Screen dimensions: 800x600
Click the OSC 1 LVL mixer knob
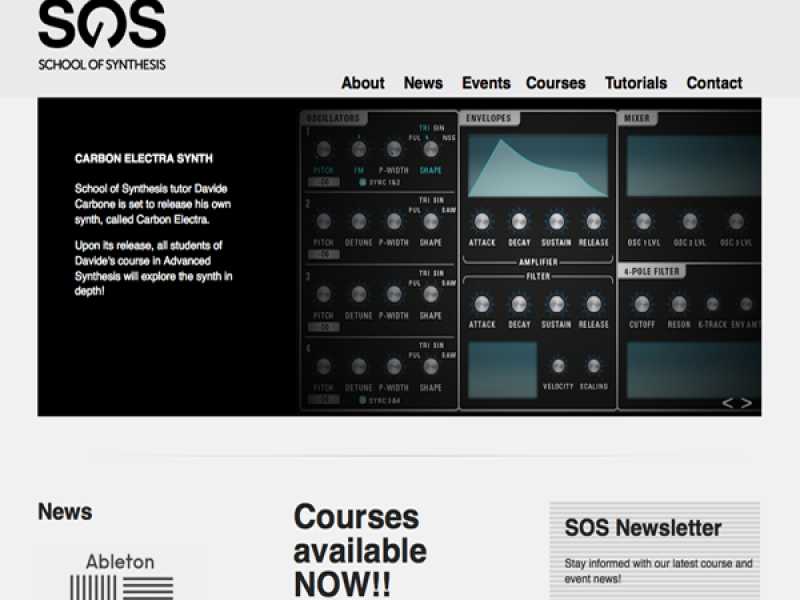(644, 221)
